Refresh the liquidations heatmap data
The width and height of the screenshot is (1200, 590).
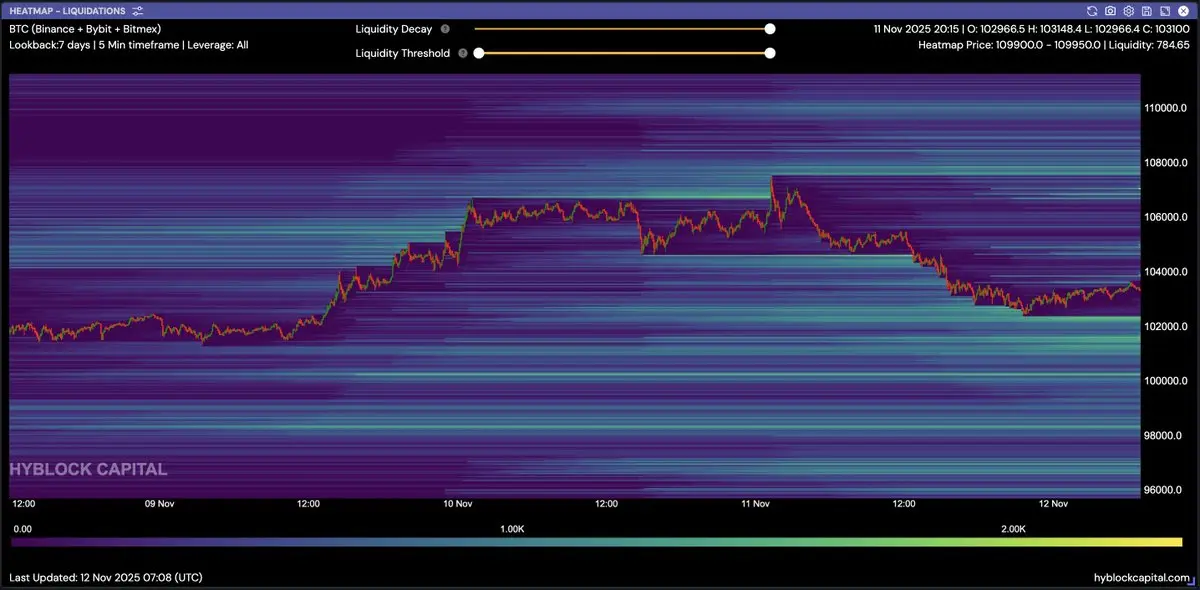[1092, 11]
